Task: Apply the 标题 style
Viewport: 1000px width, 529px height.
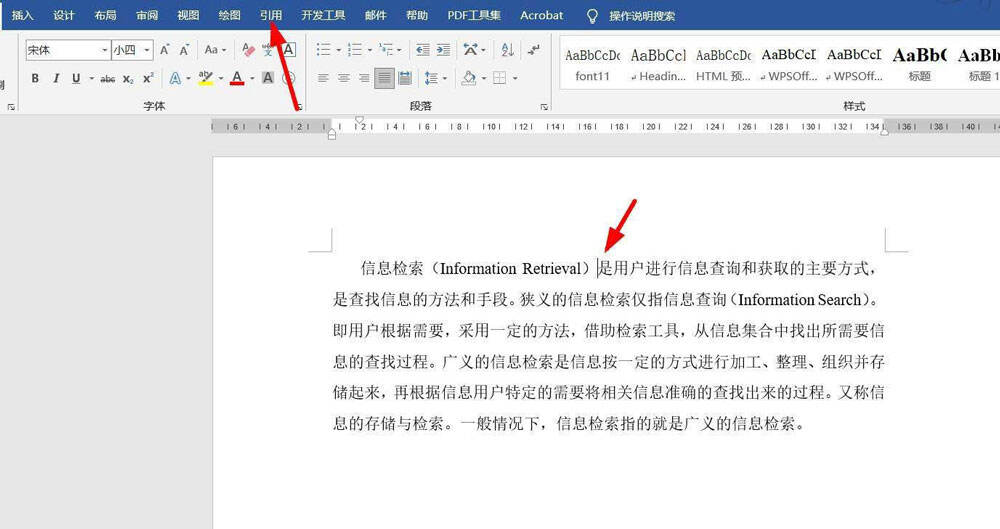Action: [x=920, y=65]
